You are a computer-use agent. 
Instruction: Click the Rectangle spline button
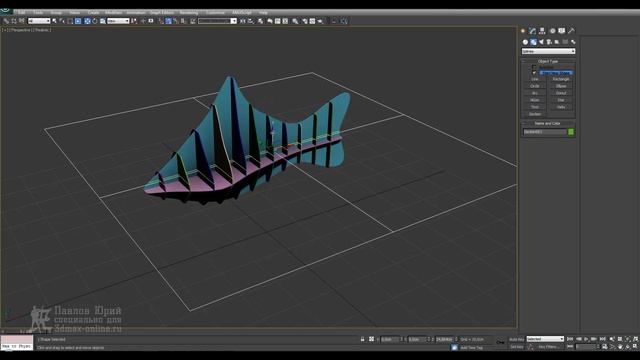point(561,79)
